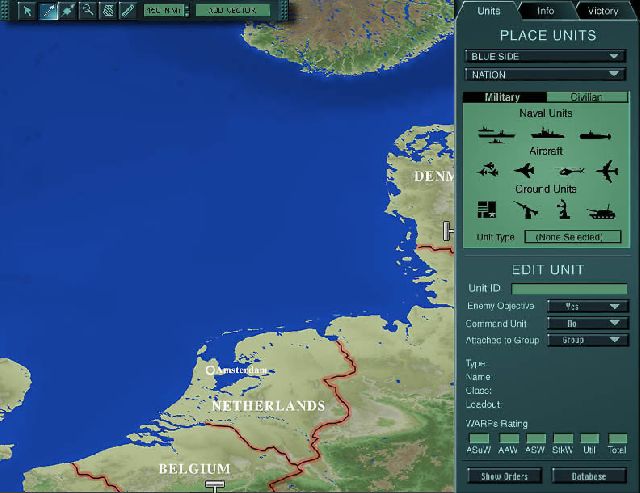The image size is (640, 493).
Task: Expand the Nation dropdown
Action: [545, 74]
